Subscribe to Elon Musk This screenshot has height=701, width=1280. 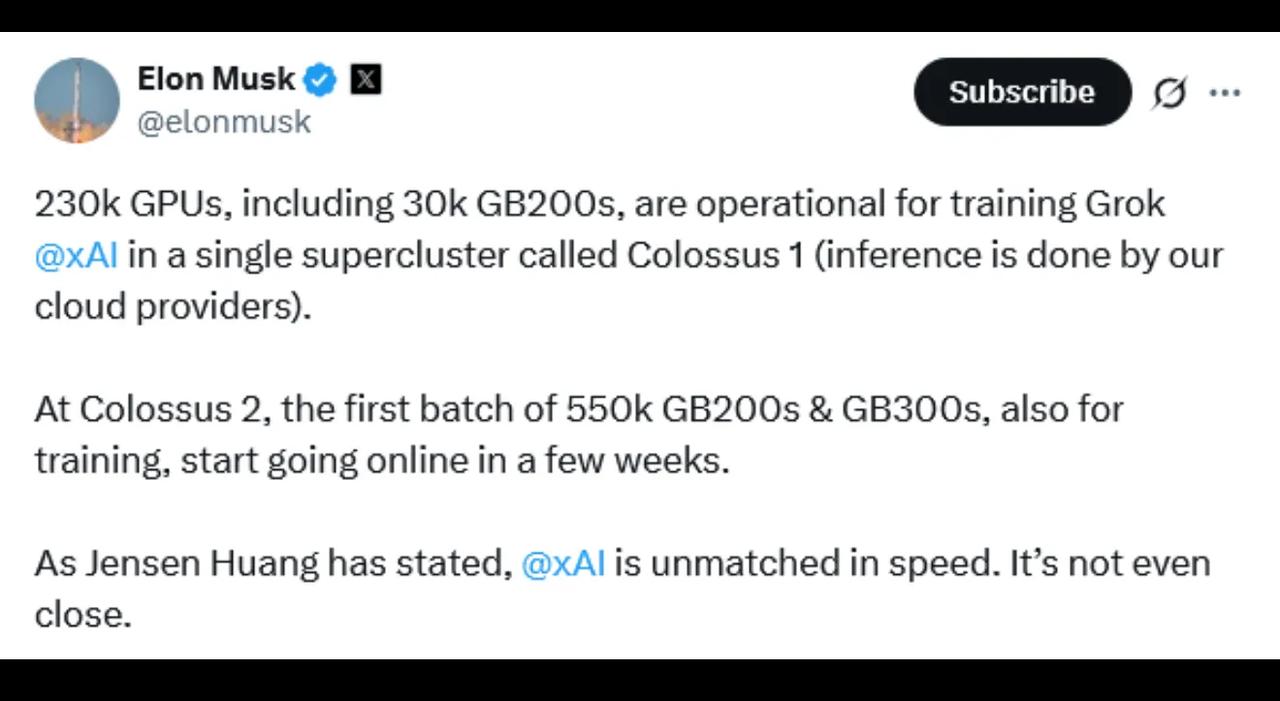(1022, 92)
